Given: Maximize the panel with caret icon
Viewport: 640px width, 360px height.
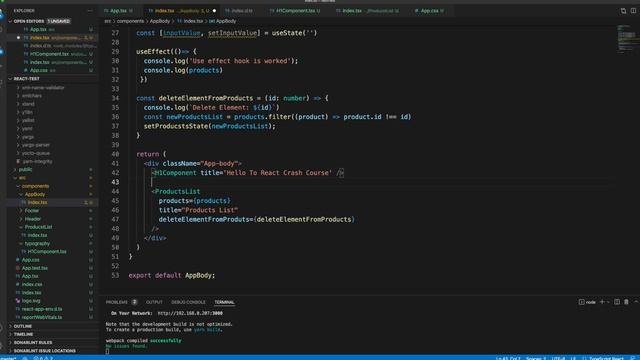Looking at the screenshot, I should (x=636, y=302).
